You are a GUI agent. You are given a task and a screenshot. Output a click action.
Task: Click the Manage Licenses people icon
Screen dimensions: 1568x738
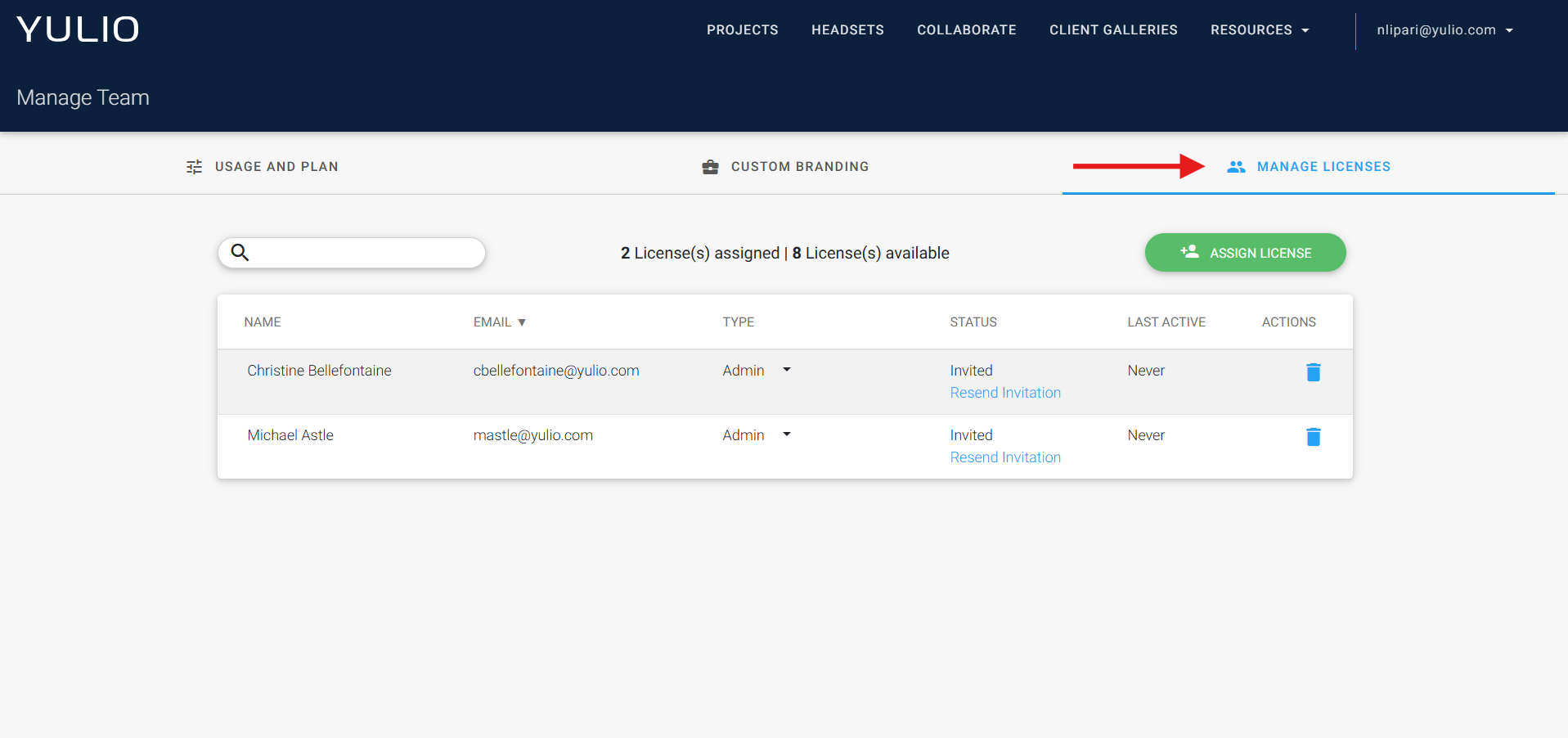(x=1236, y=167)
